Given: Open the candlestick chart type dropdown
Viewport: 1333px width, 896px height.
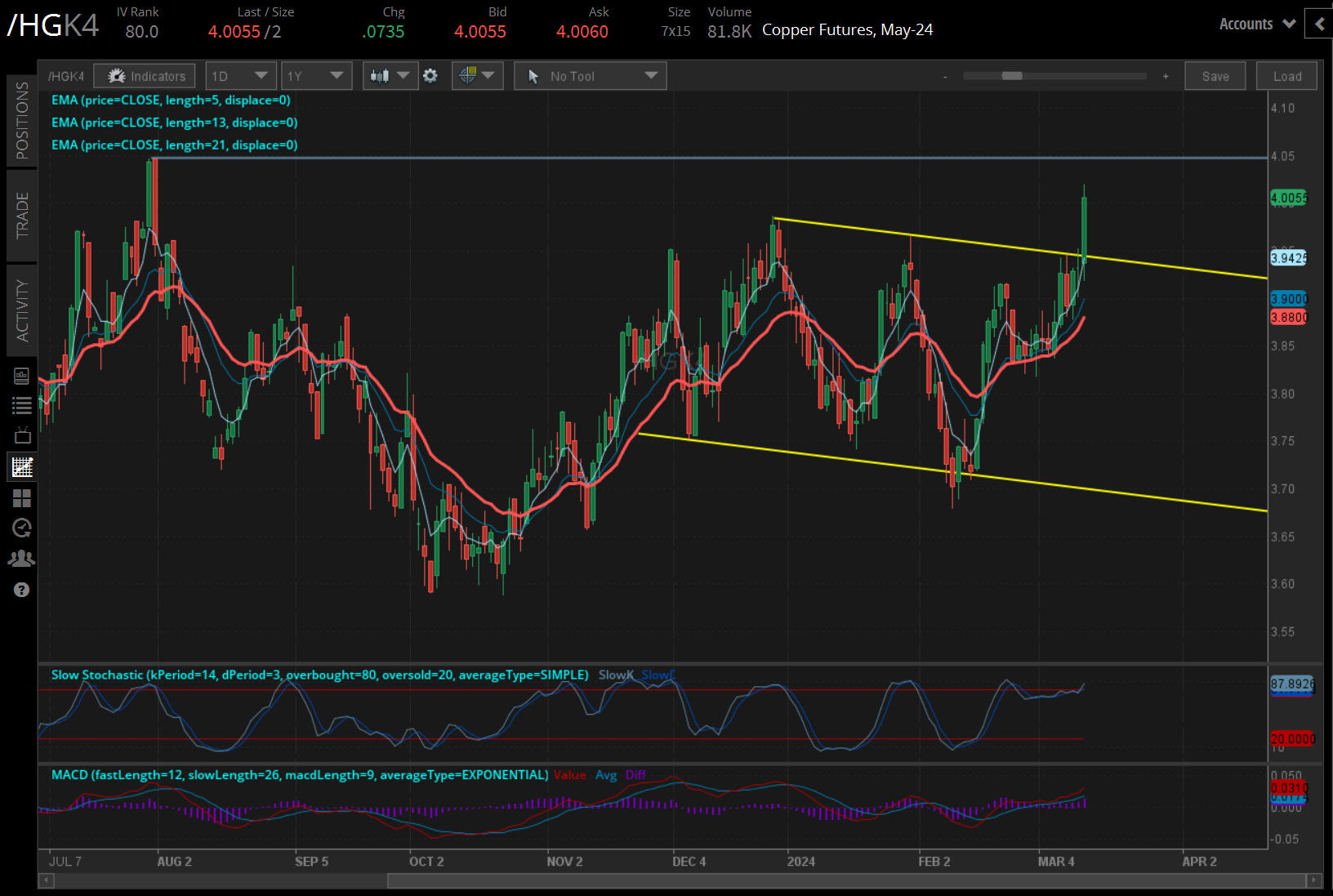Looking at the screenshot, I should (x=390, y=76).
